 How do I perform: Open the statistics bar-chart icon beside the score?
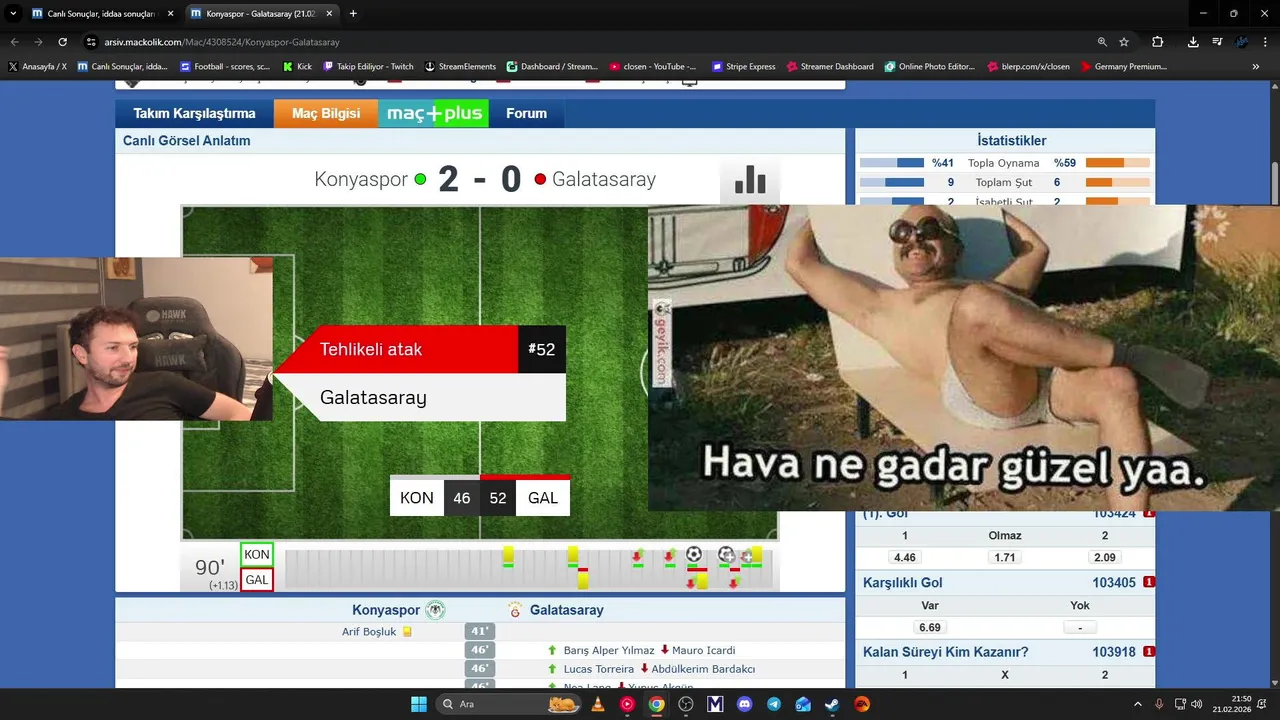750,180
